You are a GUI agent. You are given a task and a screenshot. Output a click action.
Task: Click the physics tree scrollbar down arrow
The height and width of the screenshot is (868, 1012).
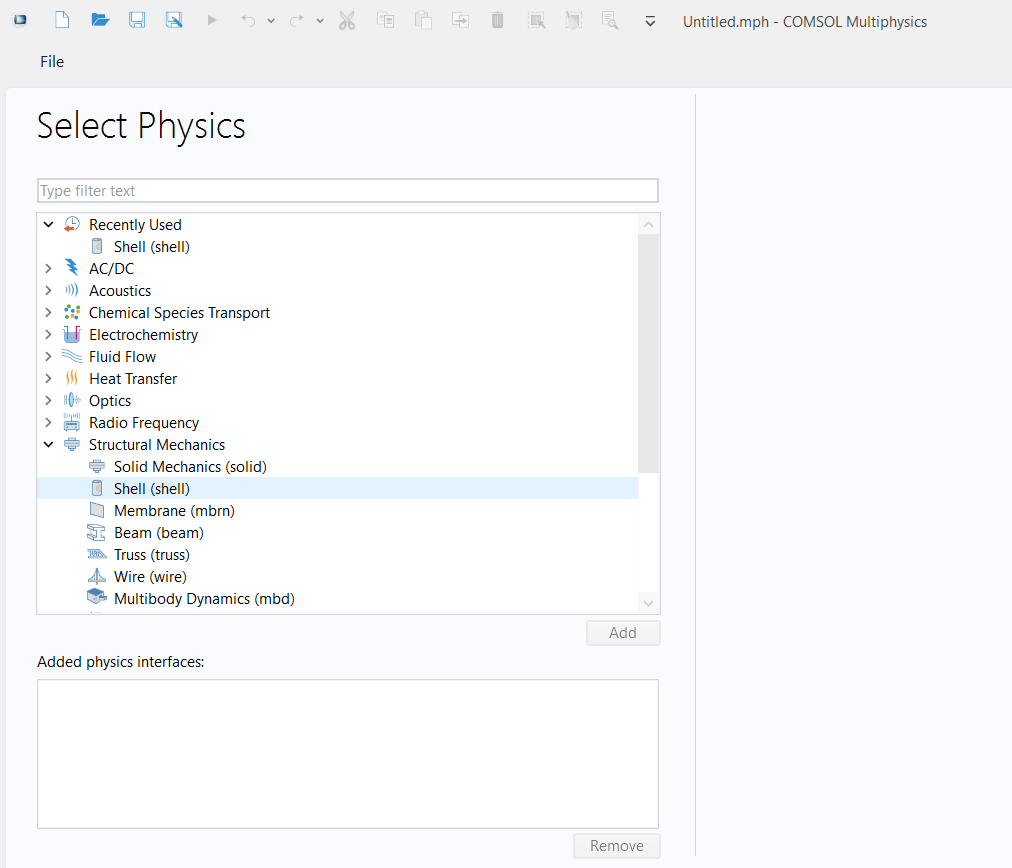coord(649,603)
